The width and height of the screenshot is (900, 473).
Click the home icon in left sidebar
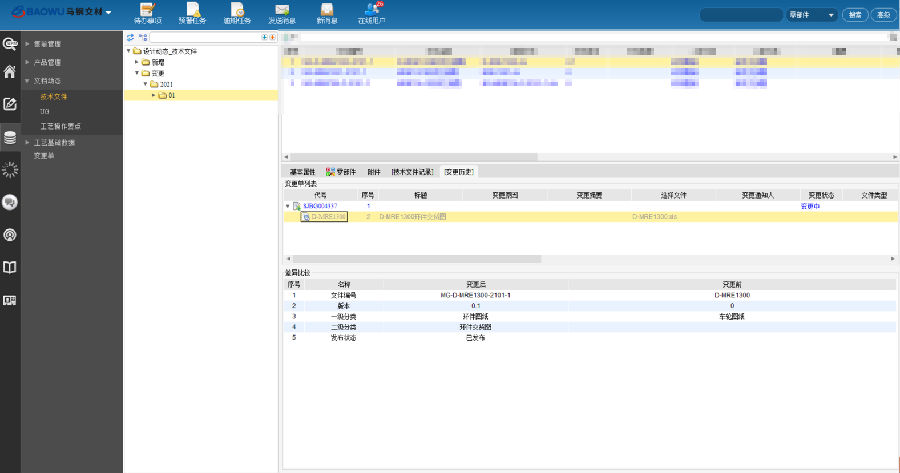(x=10, y=72)
